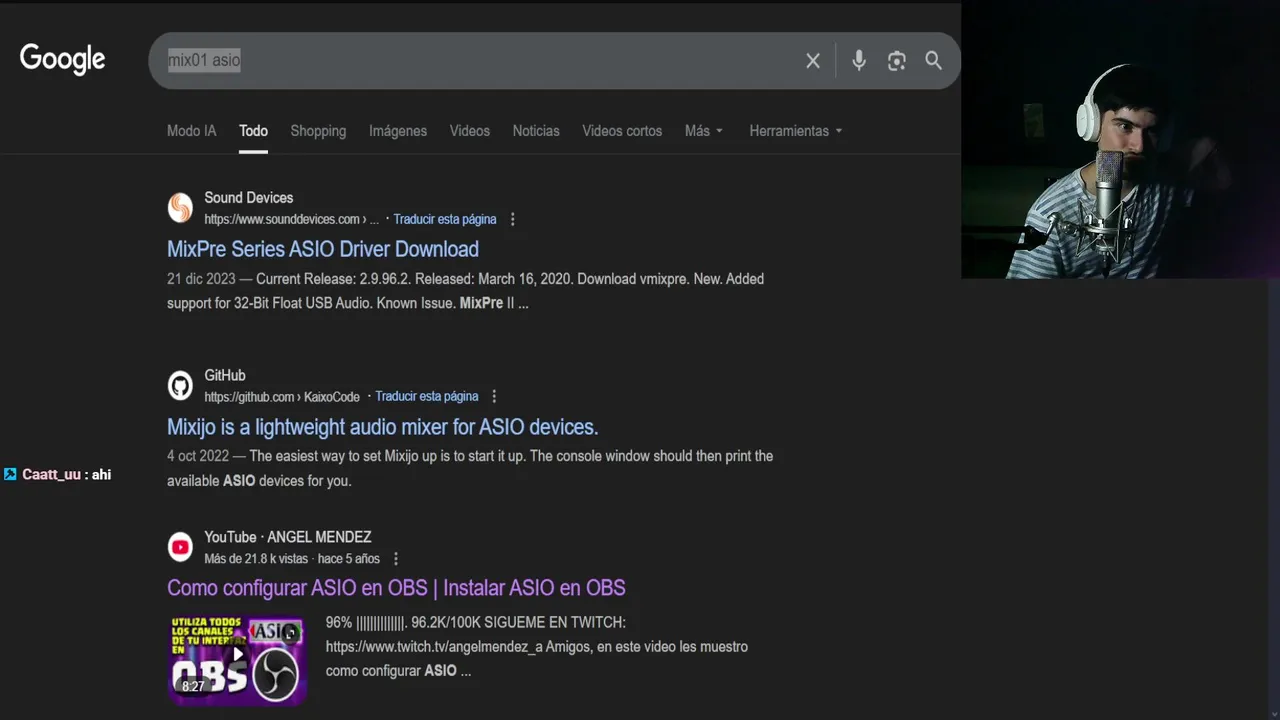Select the Todo tab
The width and height of the screenshot is (1280, 720).
click(253, 131)
